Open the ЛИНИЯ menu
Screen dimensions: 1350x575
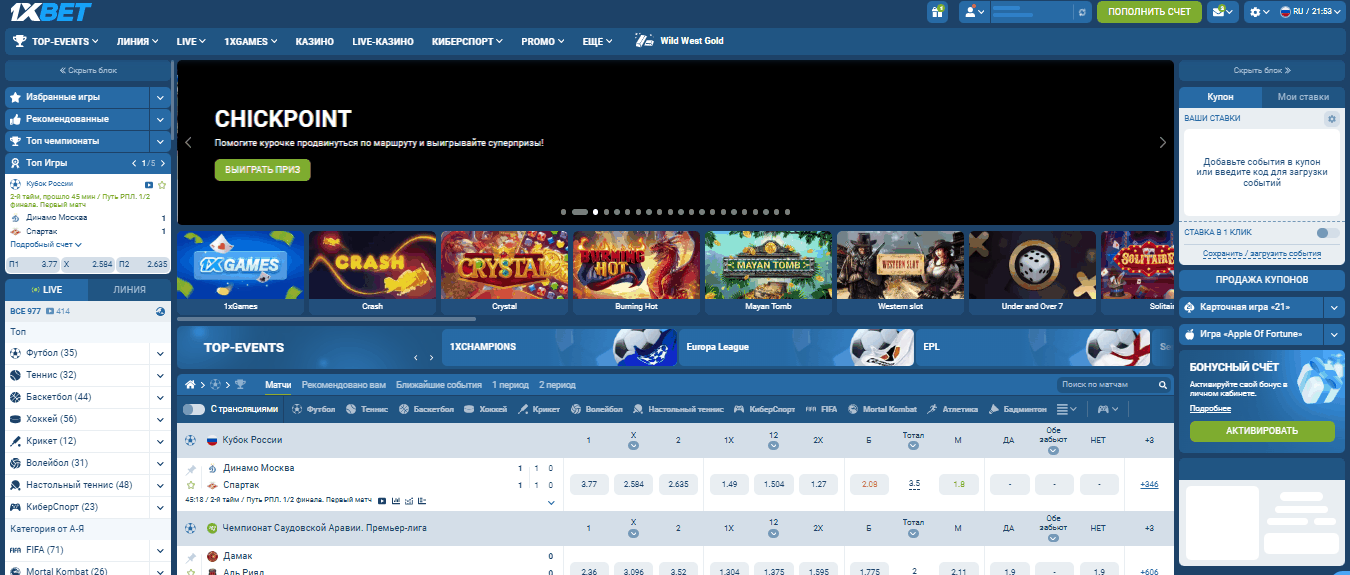137,41
